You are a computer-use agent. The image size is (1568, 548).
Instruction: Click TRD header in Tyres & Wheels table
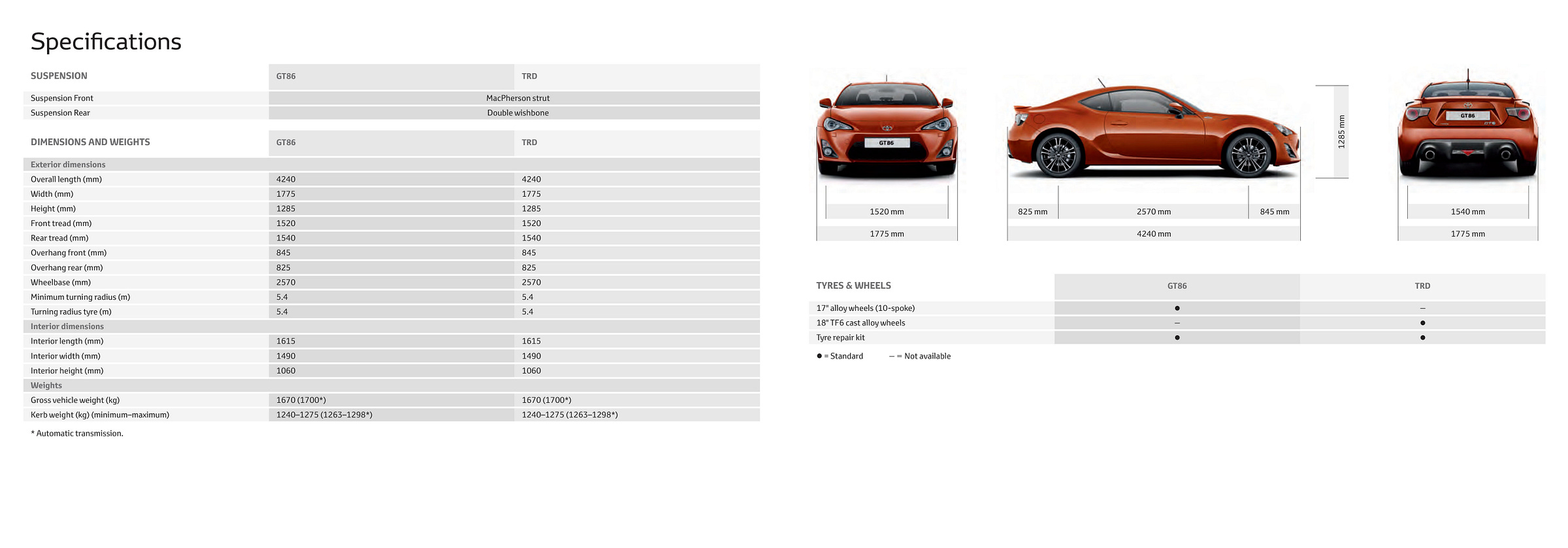(1422, 286)
